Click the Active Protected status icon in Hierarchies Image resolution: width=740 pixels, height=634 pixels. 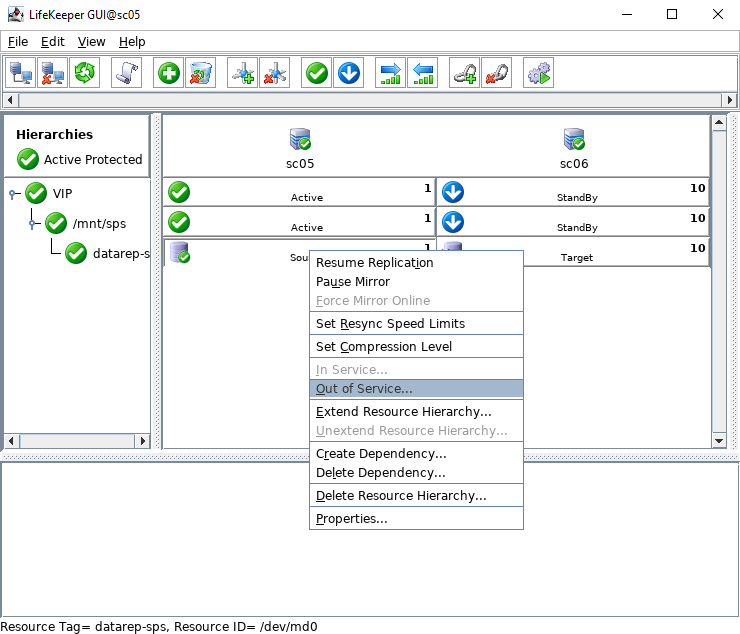tap(28, 159)
